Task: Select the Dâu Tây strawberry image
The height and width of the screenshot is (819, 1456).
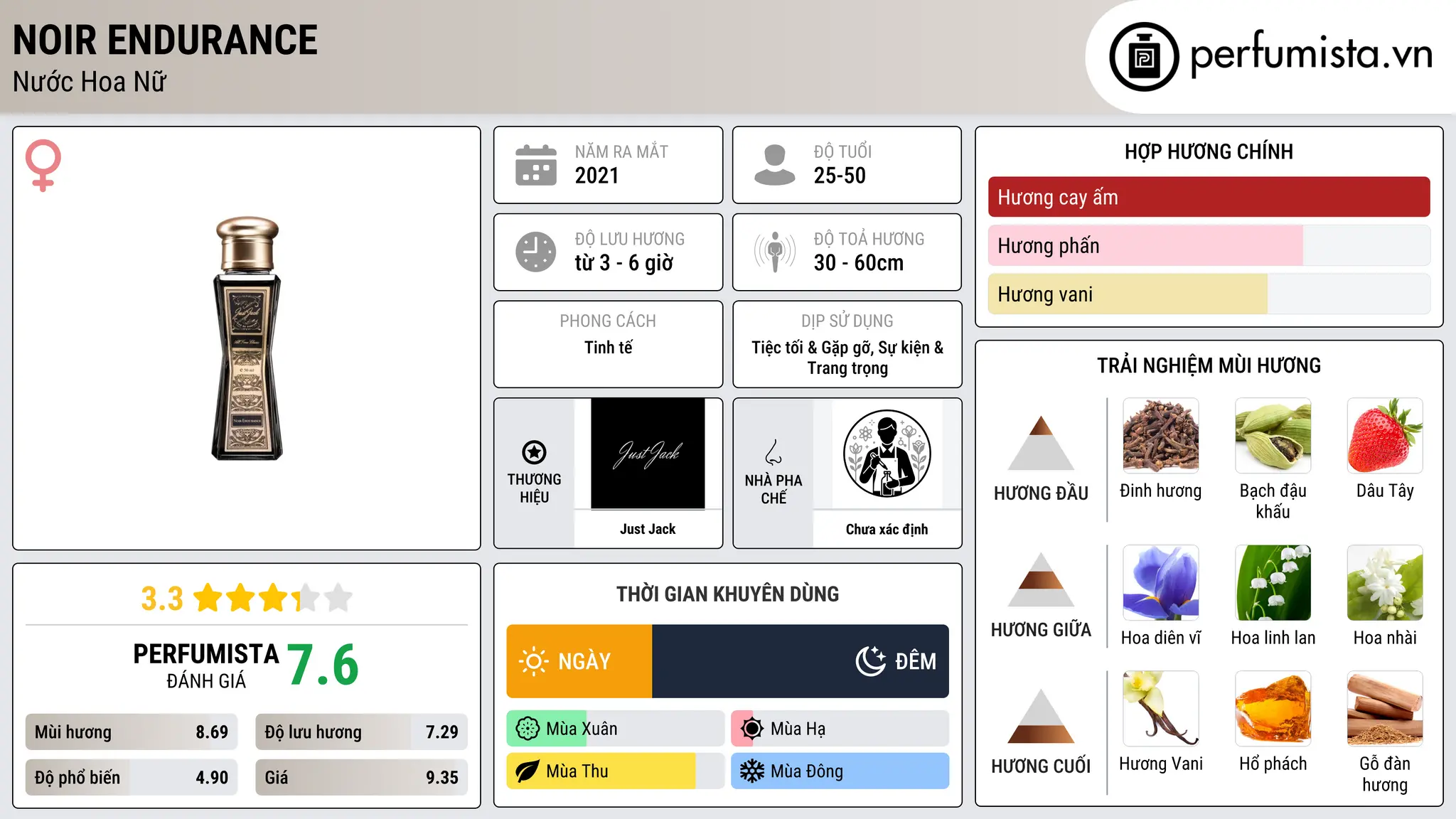Action: coord(1385,436)
